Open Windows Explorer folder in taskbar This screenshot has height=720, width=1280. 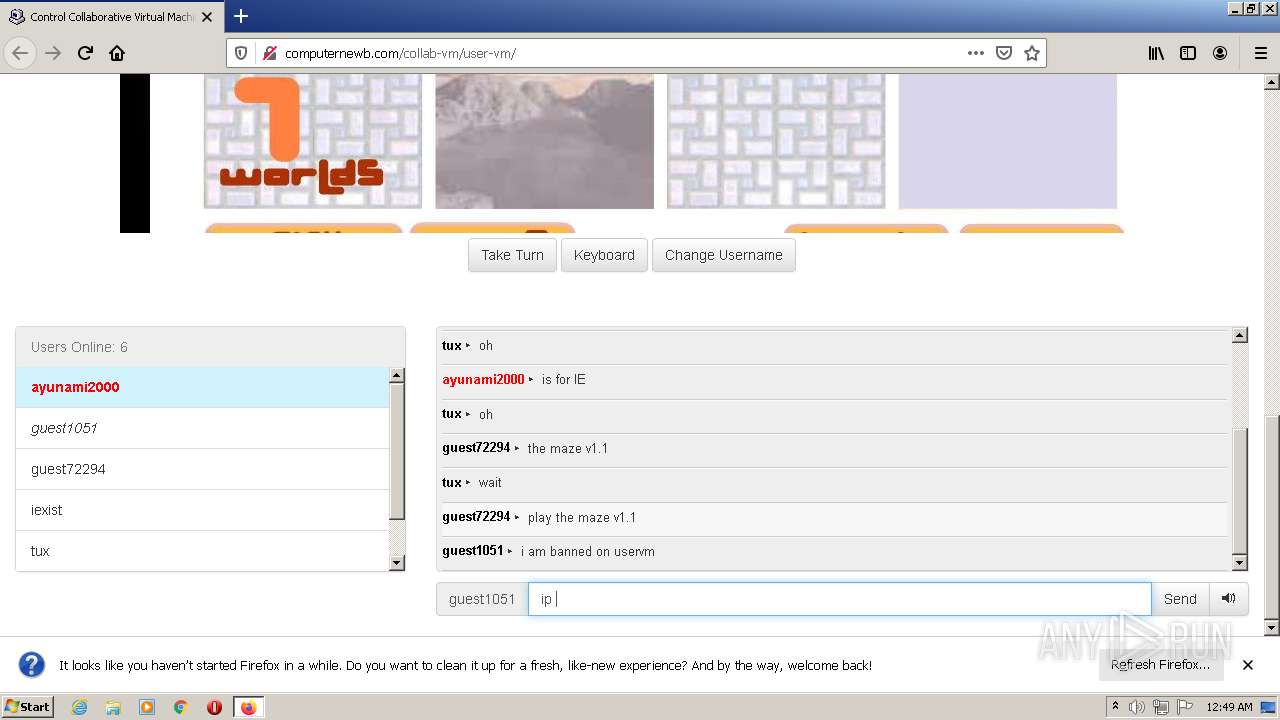click(113, 707)
